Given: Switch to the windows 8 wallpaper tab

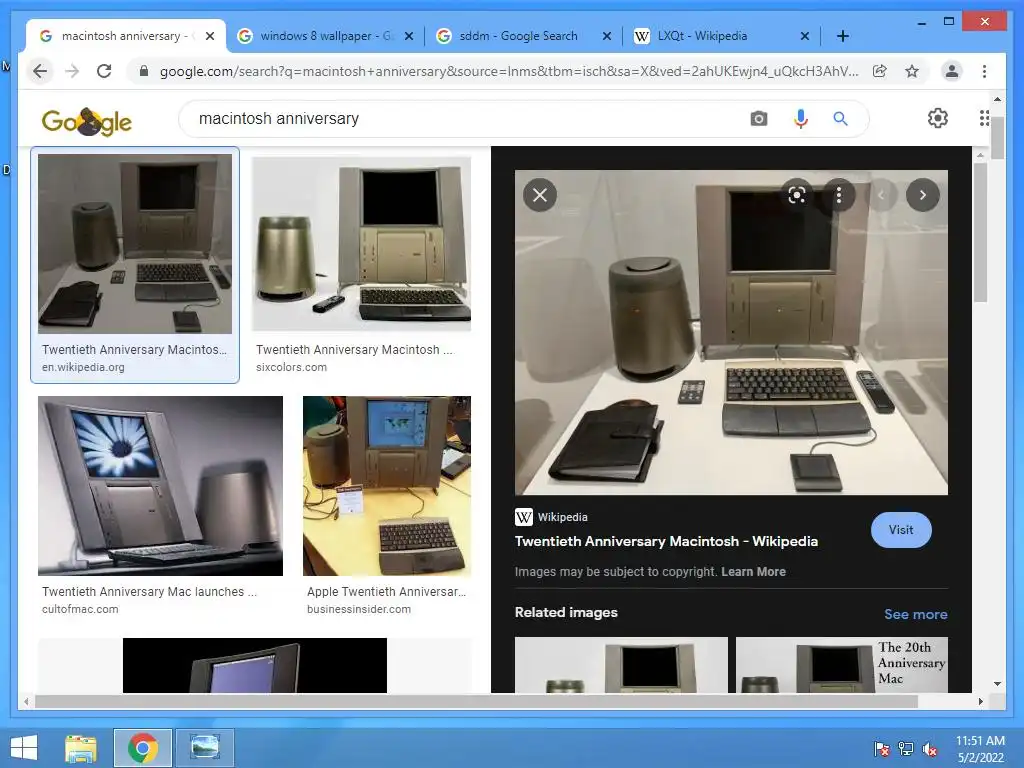Looking at the screenshot, I should point(325,36).
